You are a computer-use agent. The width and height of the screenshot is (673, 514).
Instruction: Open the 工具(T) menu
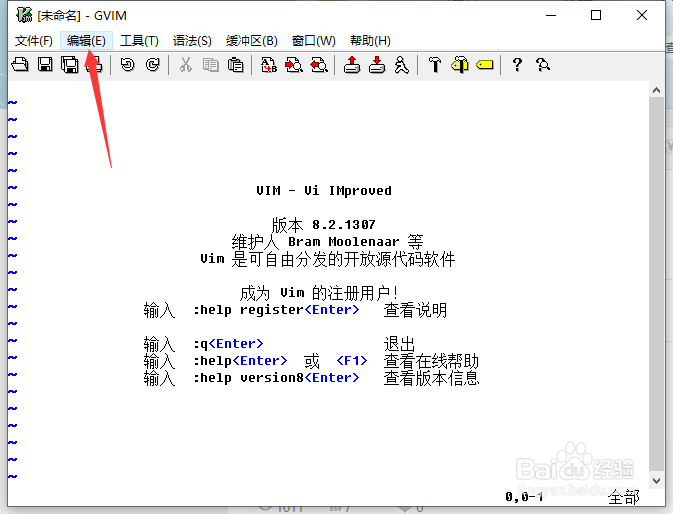139,41
